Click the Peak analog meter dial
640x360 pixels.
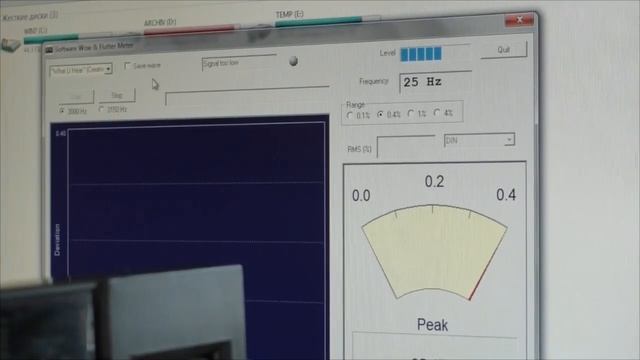434,252
